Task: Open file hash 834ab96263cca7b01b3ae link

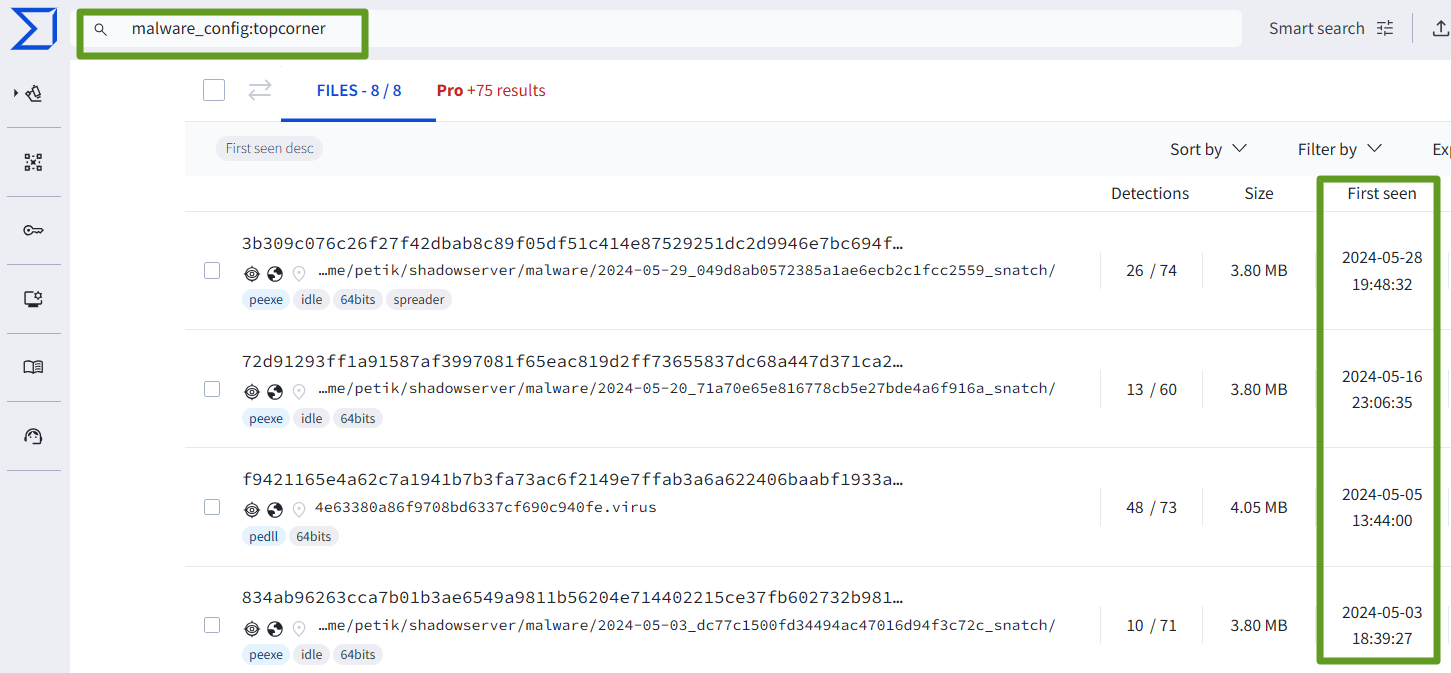Action: coord(572,598)
